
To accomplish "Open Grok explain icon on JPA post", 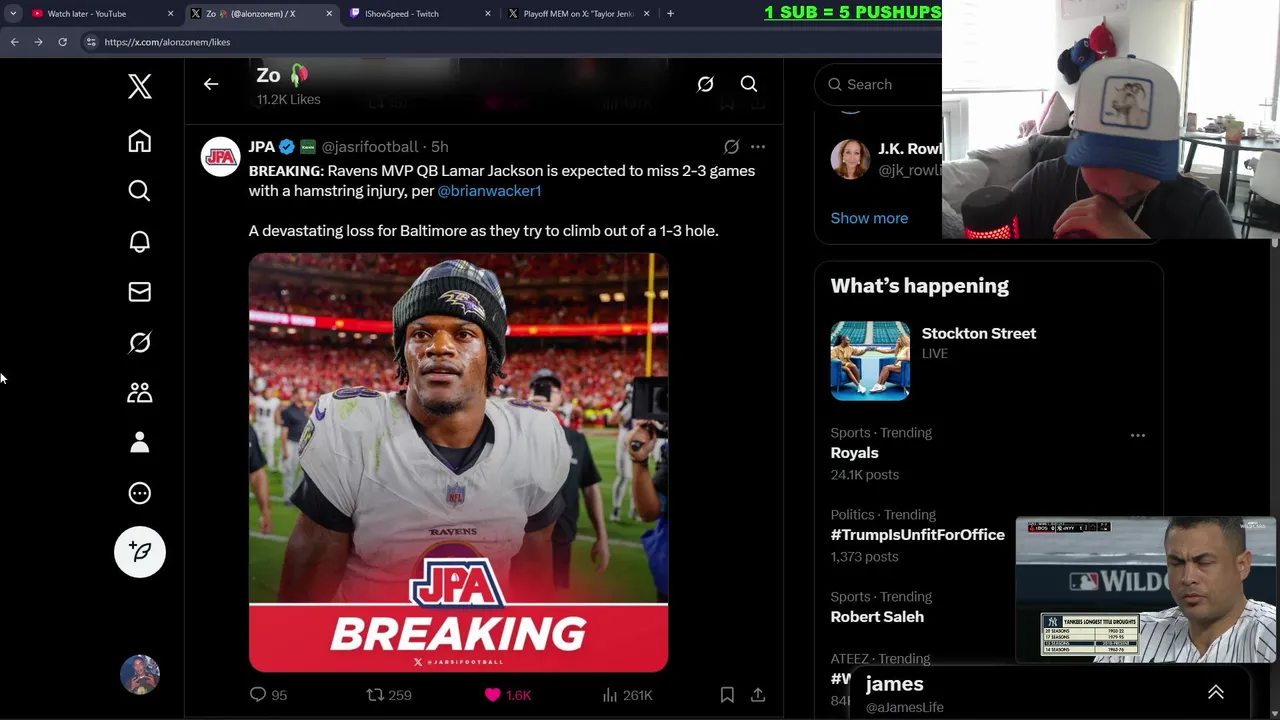I will click(731, 147).
